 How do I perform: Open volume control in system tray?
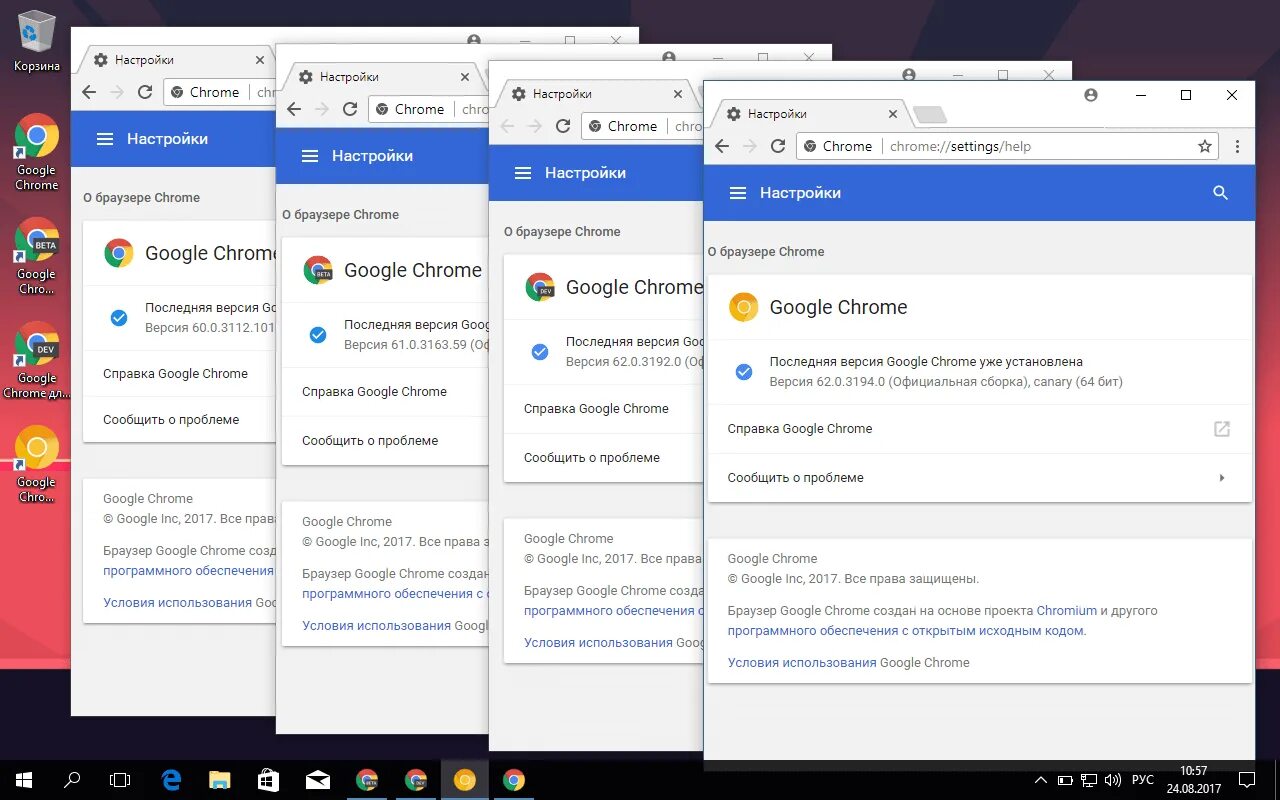coord(1113,780)
